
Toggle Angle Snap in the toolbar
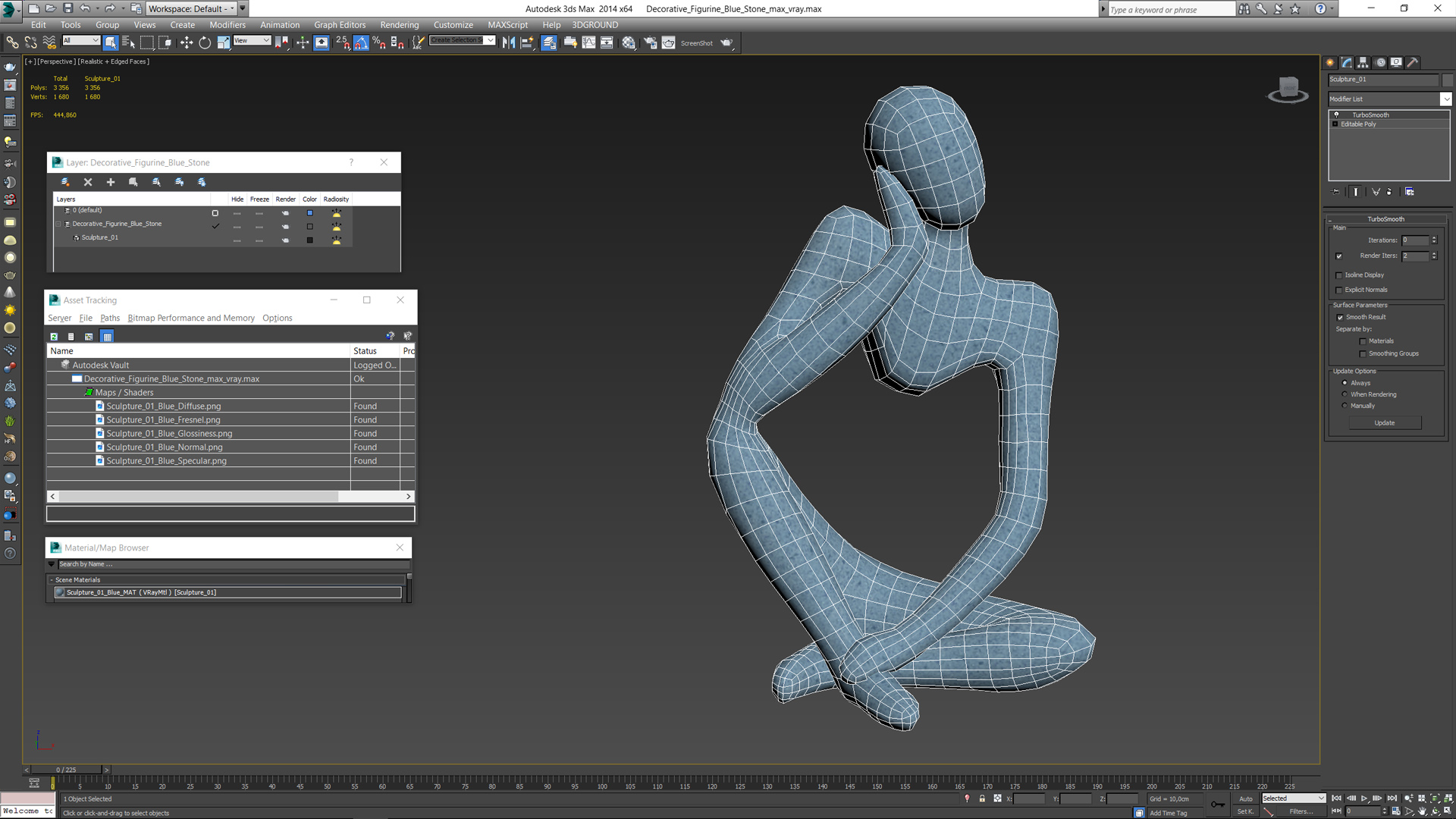(361, 43)
